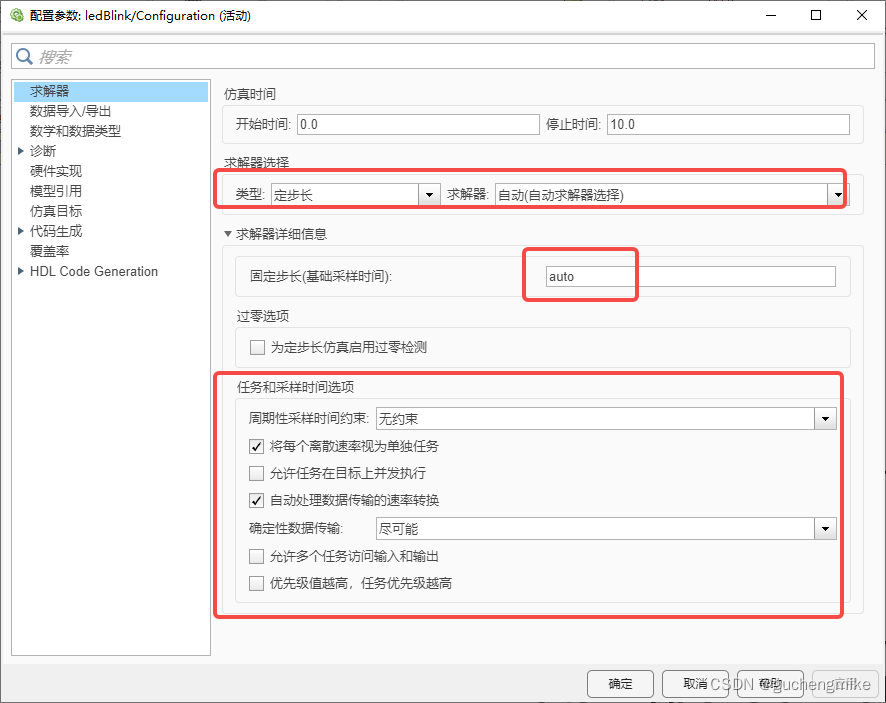Collapse the 求解器详细信息 section
The width and height of the screenshot is (886, 703).
click(227, 234)
